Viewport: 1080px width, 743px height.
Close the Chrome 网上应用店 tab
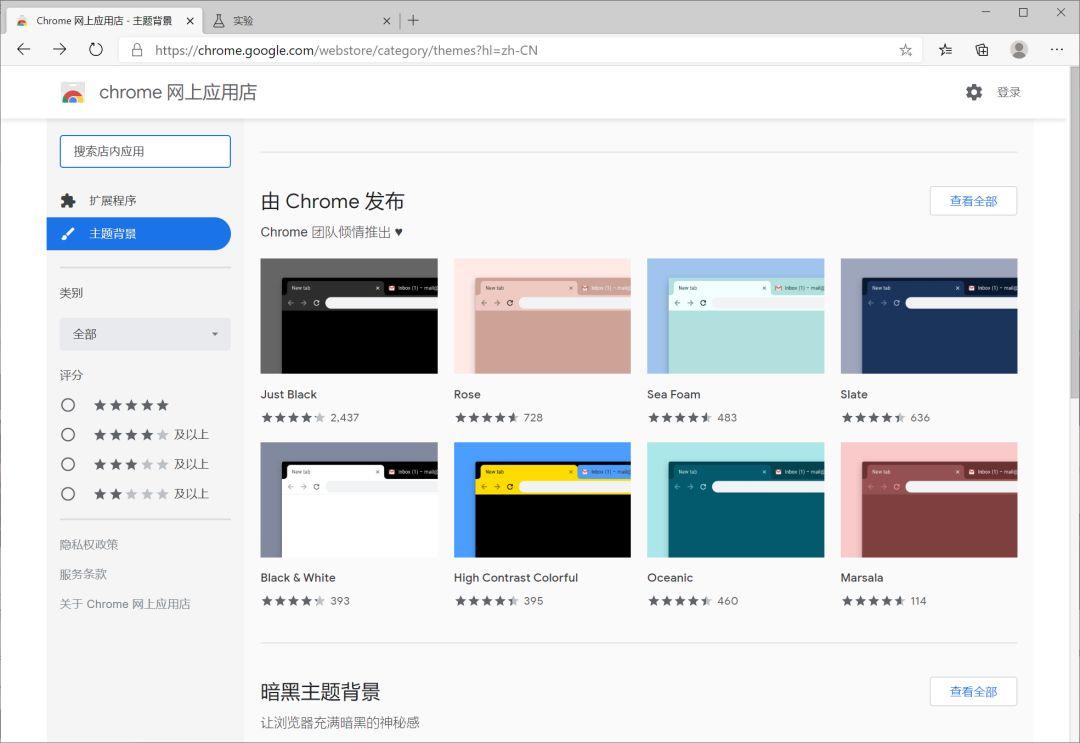[x=190, y=21]
